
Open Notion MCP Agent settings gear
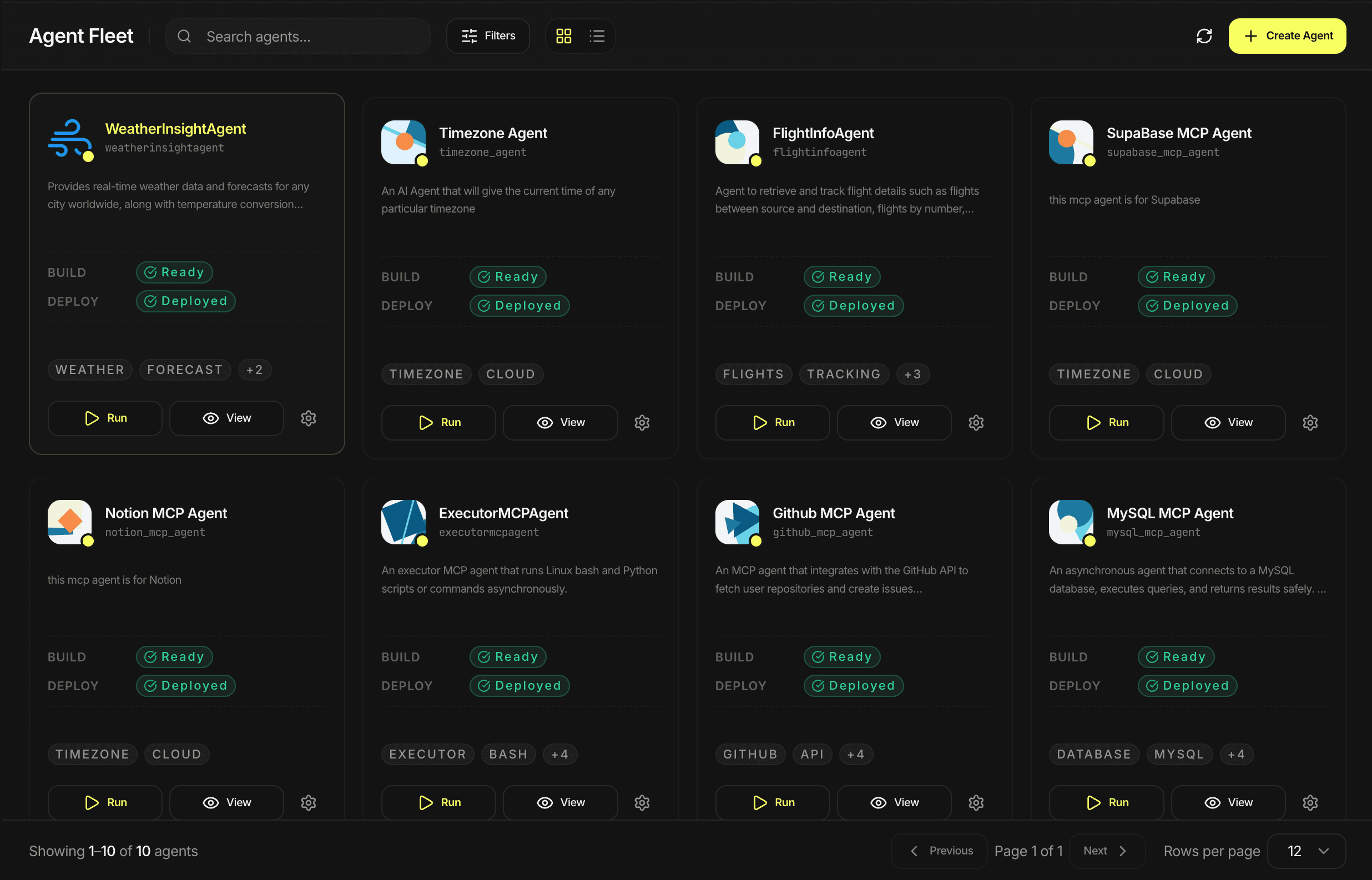click(x=309, y=803)
